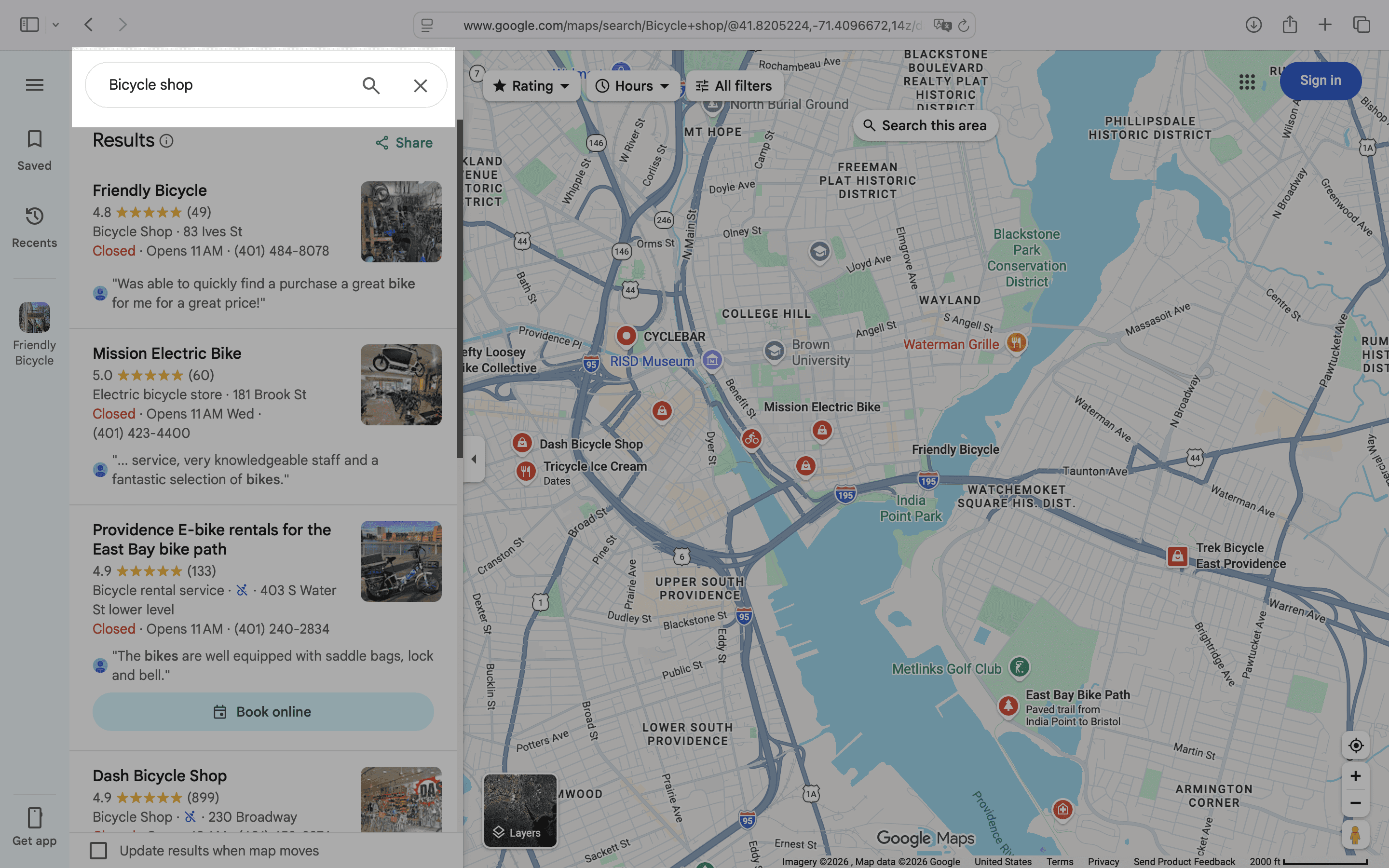1389x868 pixels.
Task: Click the Mission Electric Bike map pin
Action: [822, 430]
